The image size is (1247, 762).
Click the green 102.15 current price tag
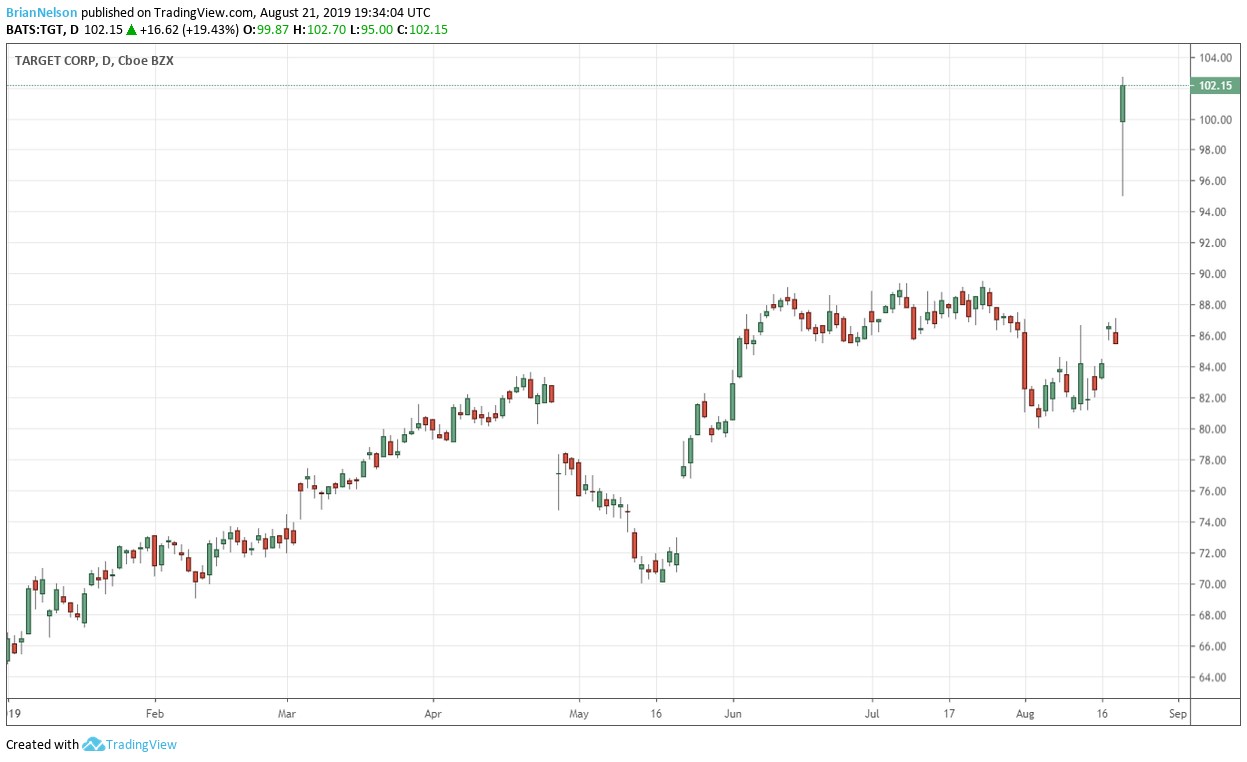pyautogui.click(x=1215, y=86)
